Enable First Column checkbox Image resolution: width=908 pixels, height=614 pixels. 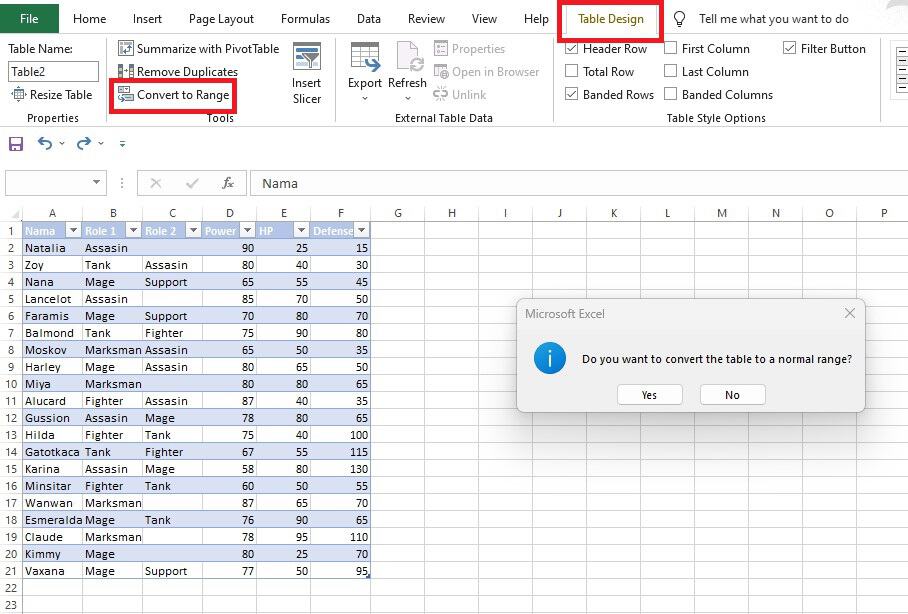click(x=671, y=48)
